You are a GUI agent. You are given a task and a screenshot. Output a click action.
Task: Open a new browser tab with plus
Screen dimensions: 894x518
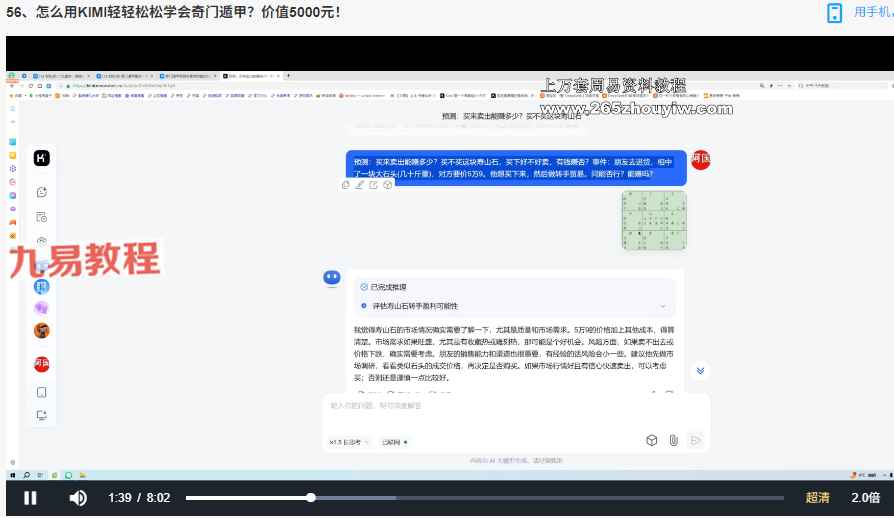coord(288,75)
